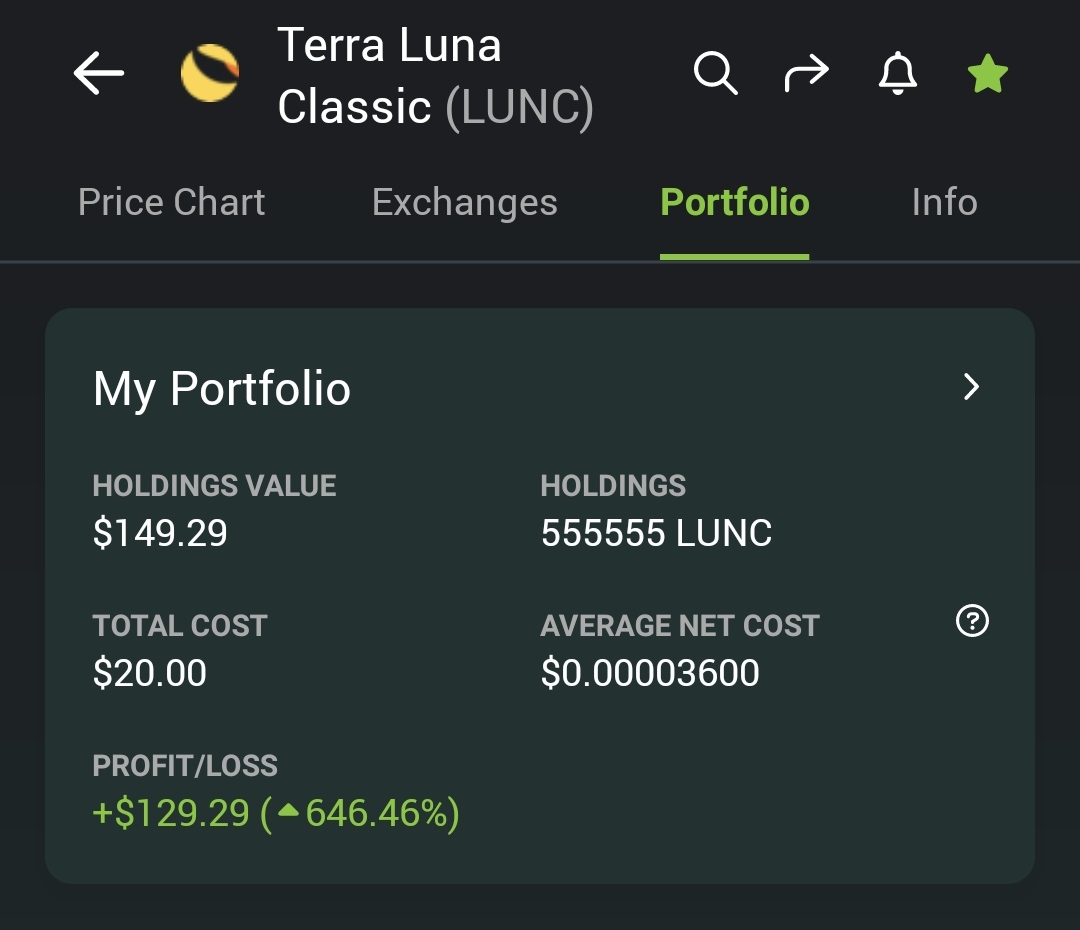Share LUNC using the share arrow
This screenshot has width=1080, height=930.
pyautogui.click(x=807, y=72)
